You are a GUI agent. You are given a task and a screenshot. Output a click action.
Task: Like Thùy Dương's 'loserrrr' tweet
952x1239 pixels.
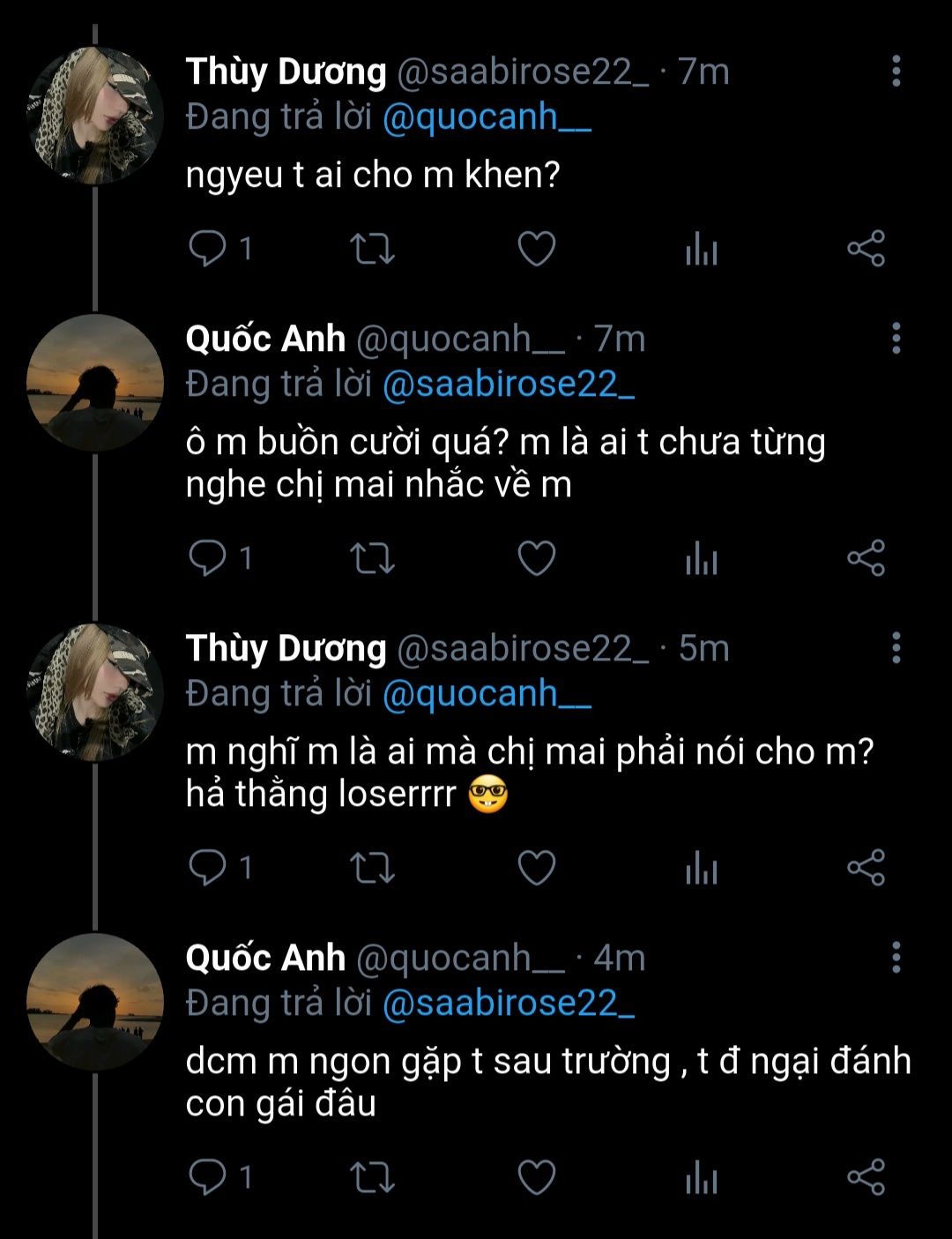[x=536, y=868]
